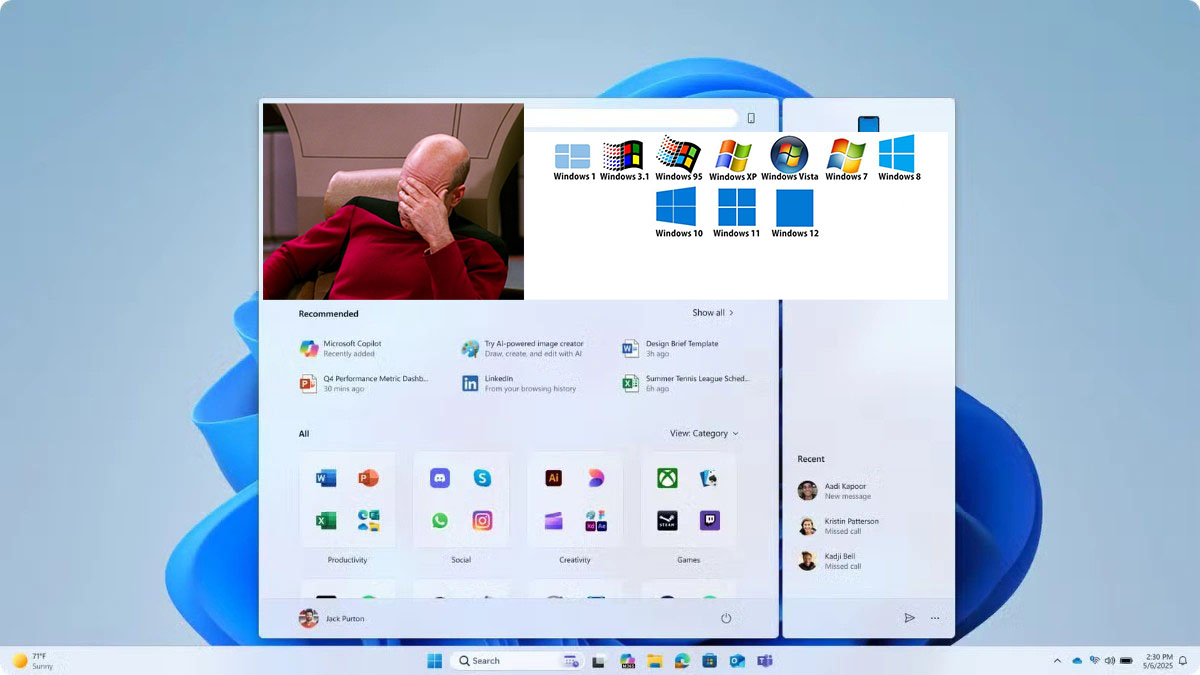Open Instagram in the Social folder
This screenshot has height=675, width=1200.
tap(482, 521)
